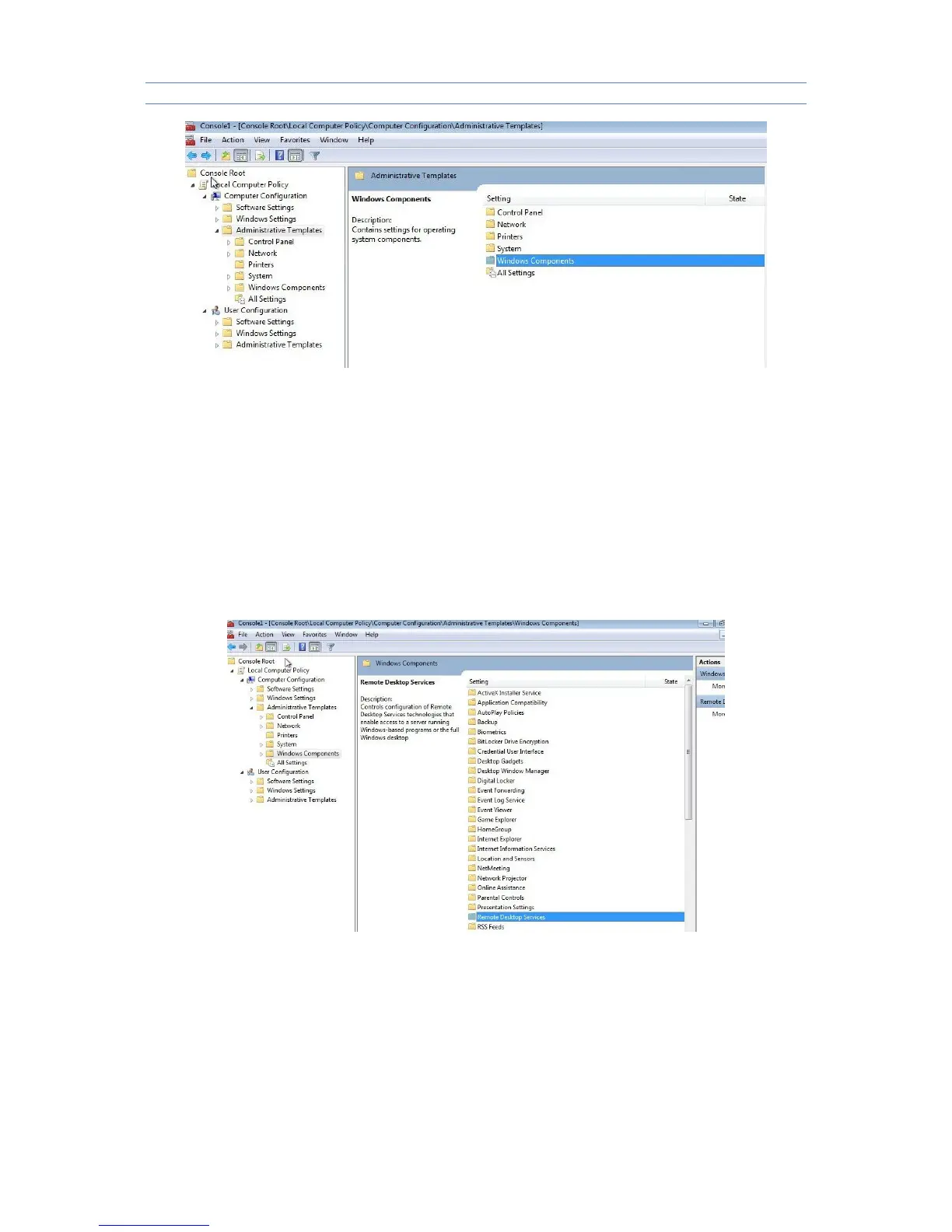Viewport: 952px width, 1232px height.
Task: Click Up One Level icon in Administrative Templates console
Action: (x=226, y=156)
